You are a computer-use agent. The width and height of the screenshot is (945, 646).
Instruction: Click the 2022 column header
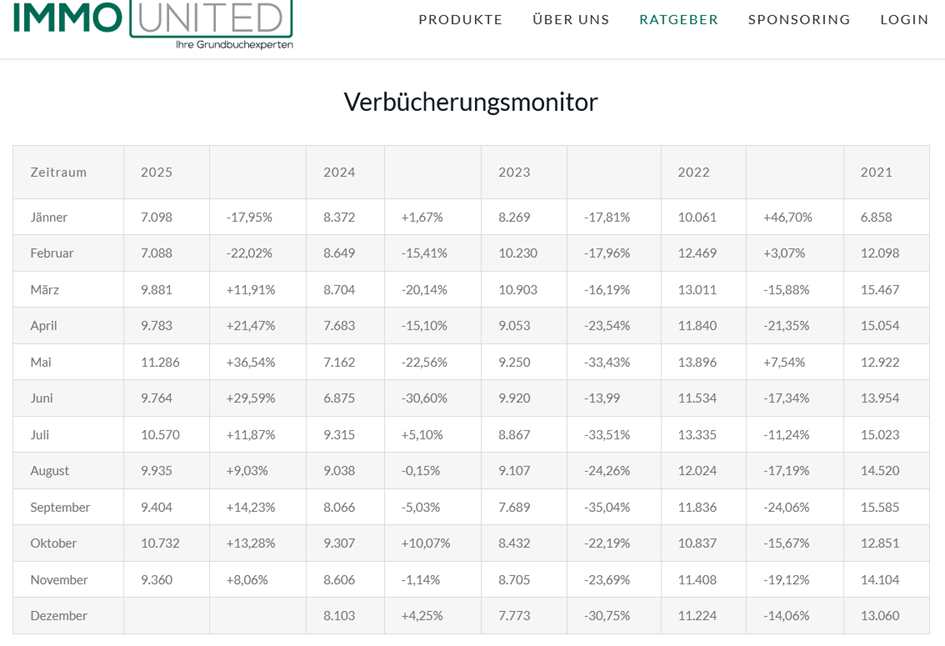(694, 172)
